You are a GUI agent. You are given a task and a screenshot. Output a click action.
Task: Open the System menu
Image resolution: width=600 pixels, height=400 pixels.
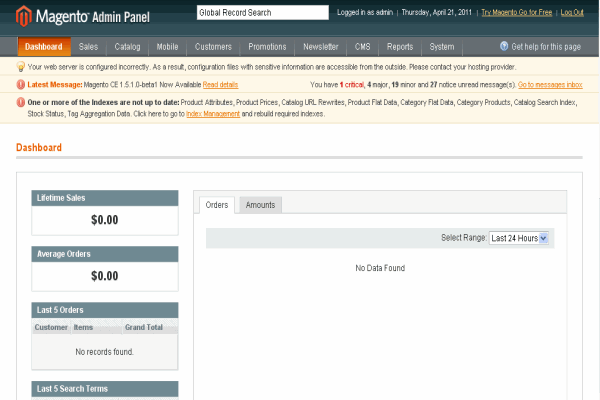[x=442, y=47]
